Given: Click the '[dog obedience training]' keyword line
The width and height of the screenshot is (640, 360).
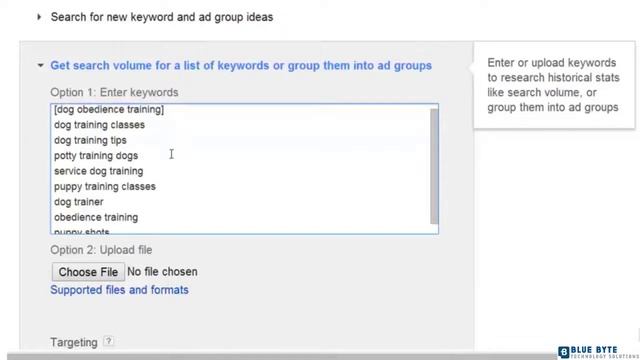Looking at the screenshot, I should click(x=109, y=109).
